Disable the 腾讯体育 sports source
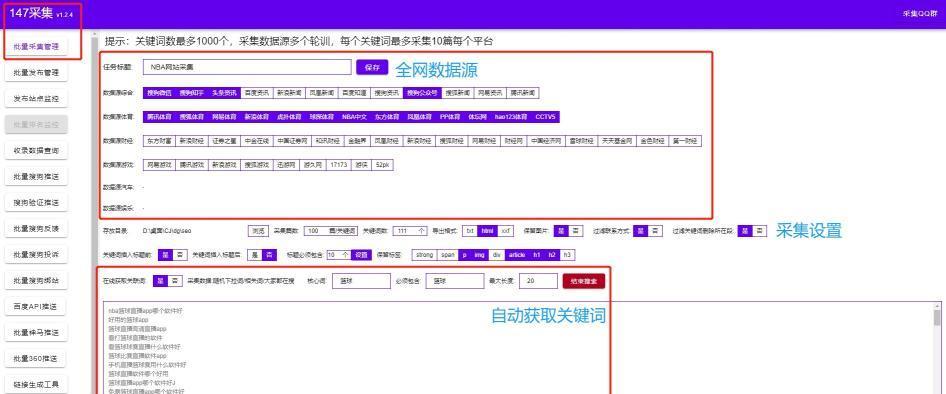The width and height of the screenshot is (946, 394). coord(159,116)
